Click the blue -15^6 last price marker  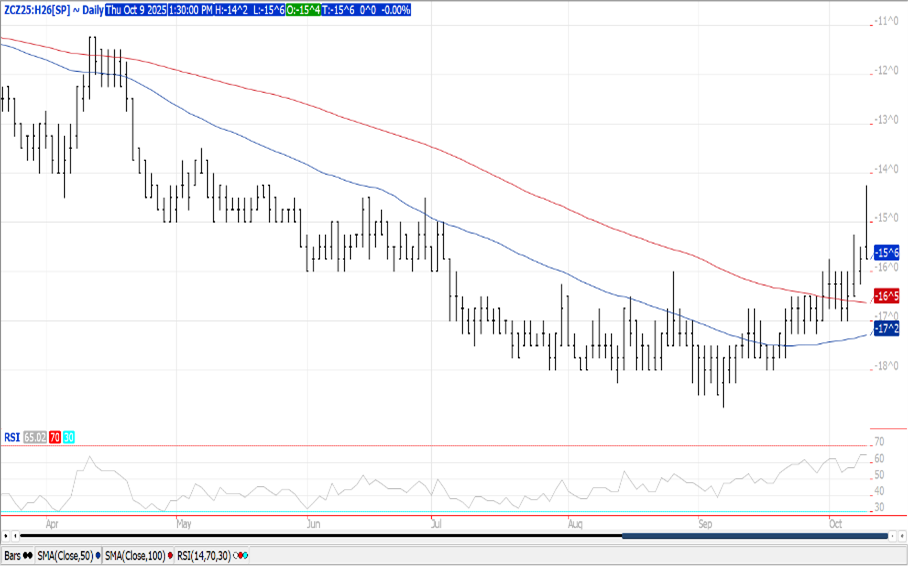pyautogui.click(x=886, y=252)
